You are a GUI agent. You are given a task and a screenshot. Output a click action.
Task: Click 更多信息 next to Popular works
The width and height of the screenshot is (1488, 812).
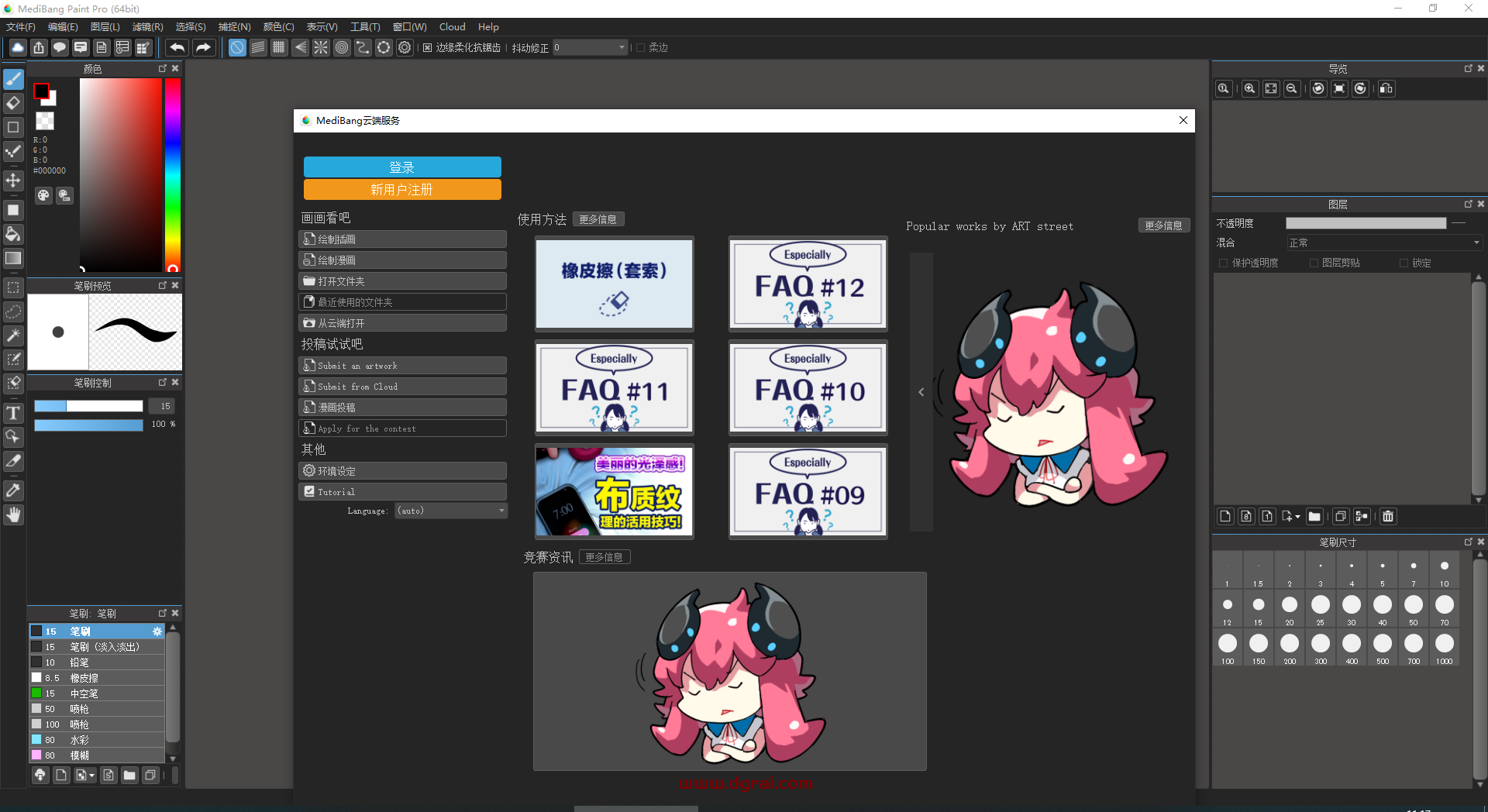[1163, 225]
